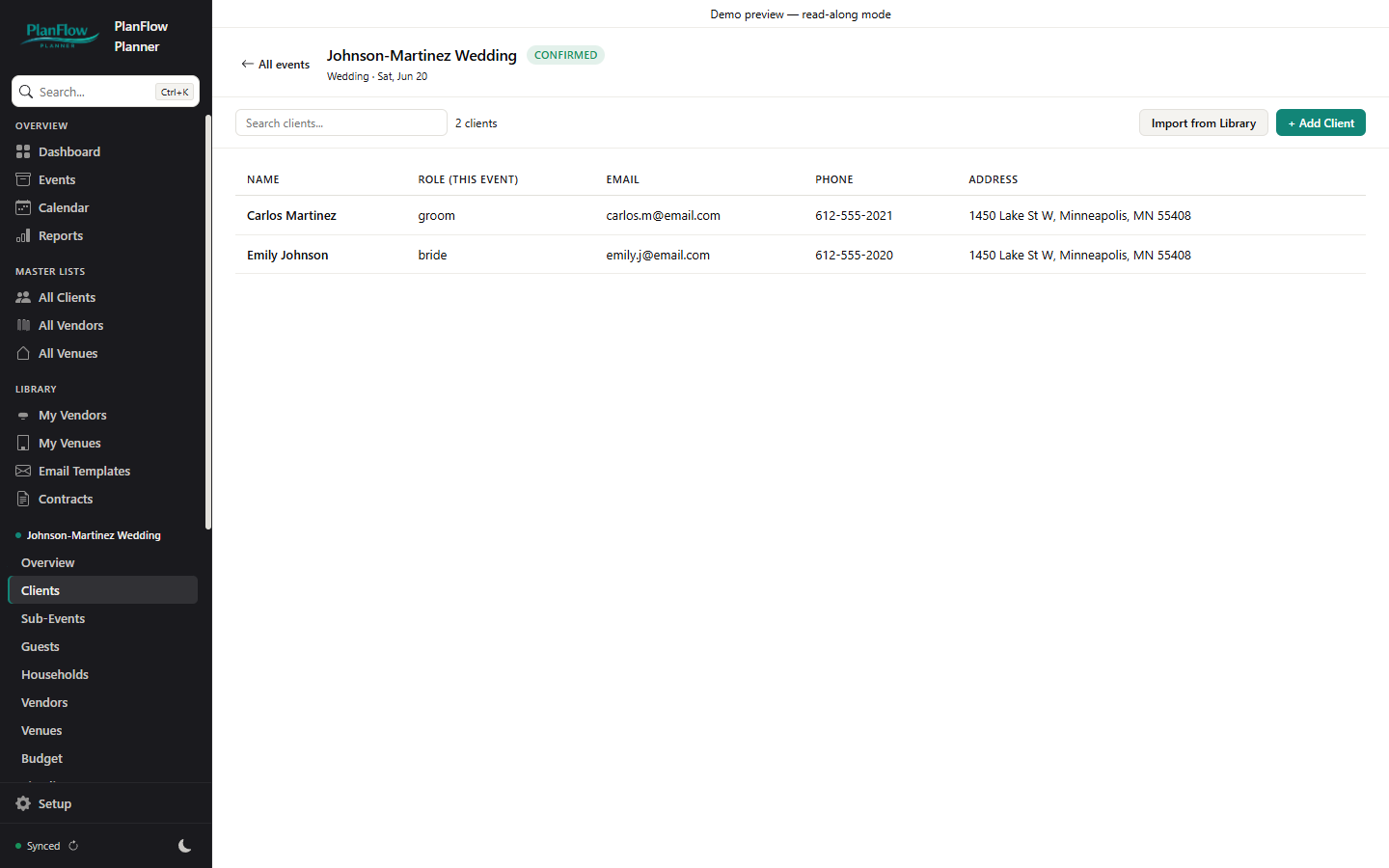Click the groom role cell
The image size is (1389, 868).
point(436,215)
